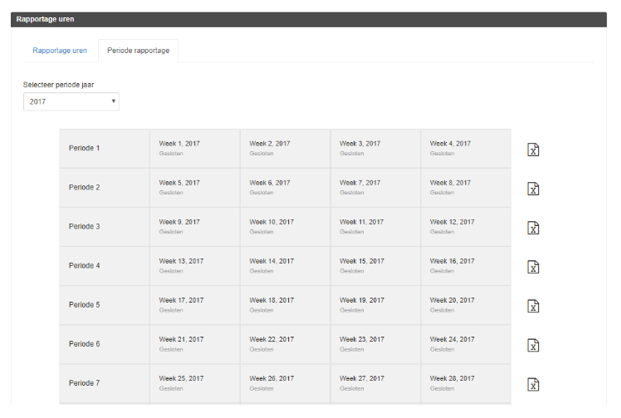
Task: Pick the Week 20, 2017 cell
Action: pyautogui.click(x=466, y=305)
